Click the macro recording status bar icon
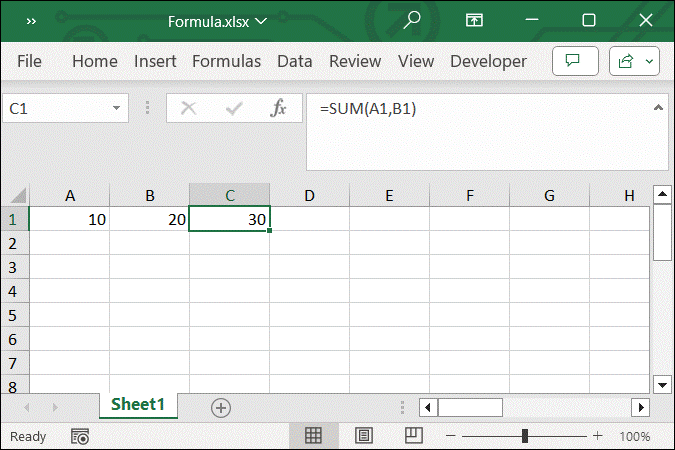The width and height of the screenshot is (675, 450). pyautogui.click(x=80, y=436)
